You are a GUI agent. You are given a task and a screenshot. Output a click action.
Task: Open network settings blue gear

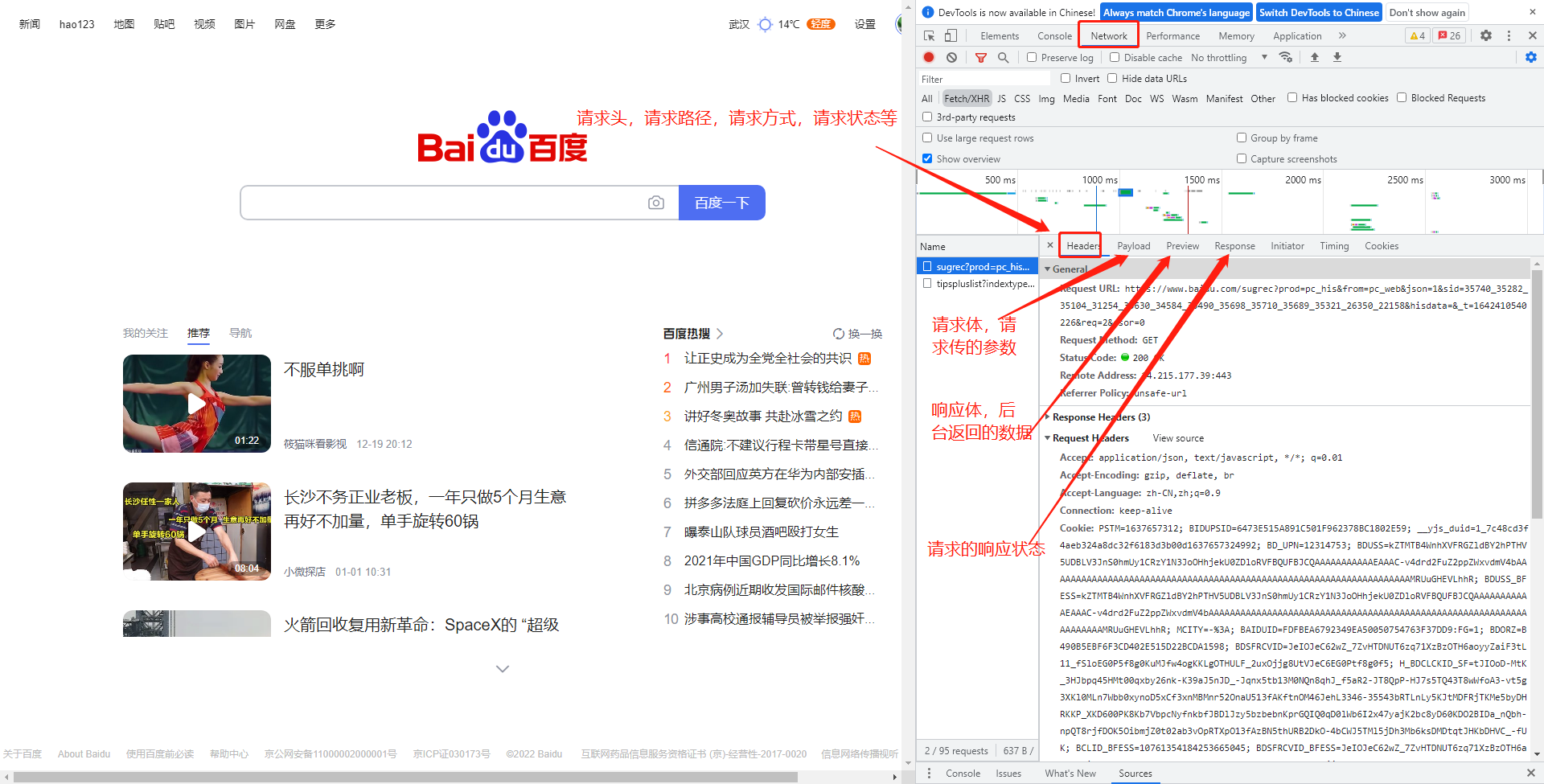pyautogui.click(x=1531, y=57)
